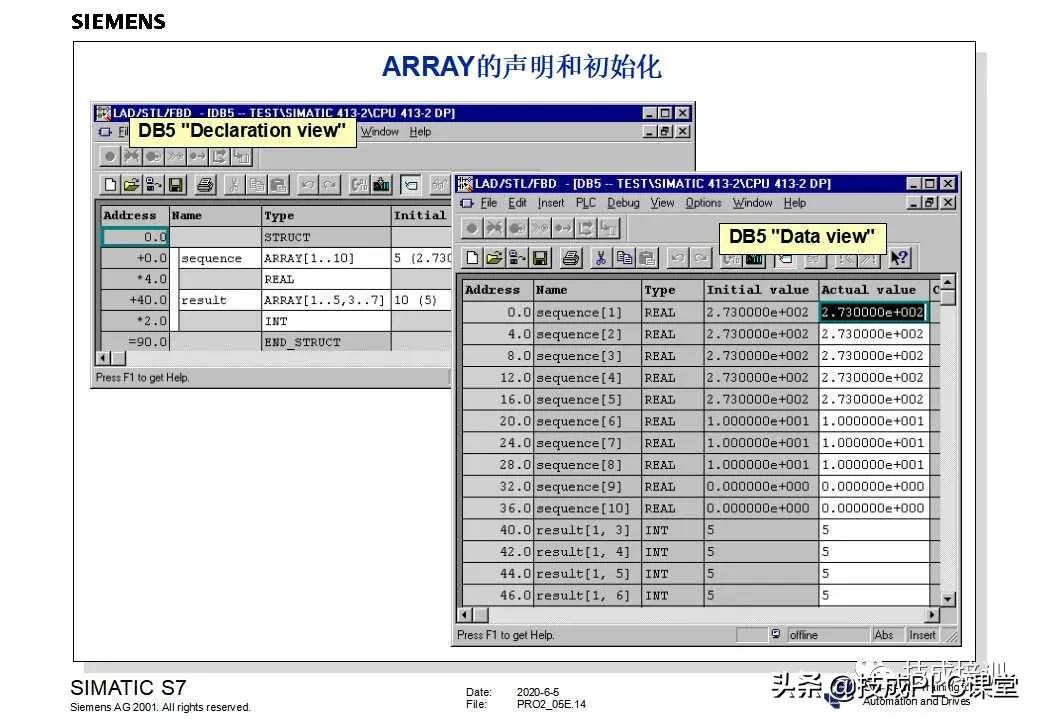Open Help menu in Declaration view window

pyautogui.click(x=420, y=131)
